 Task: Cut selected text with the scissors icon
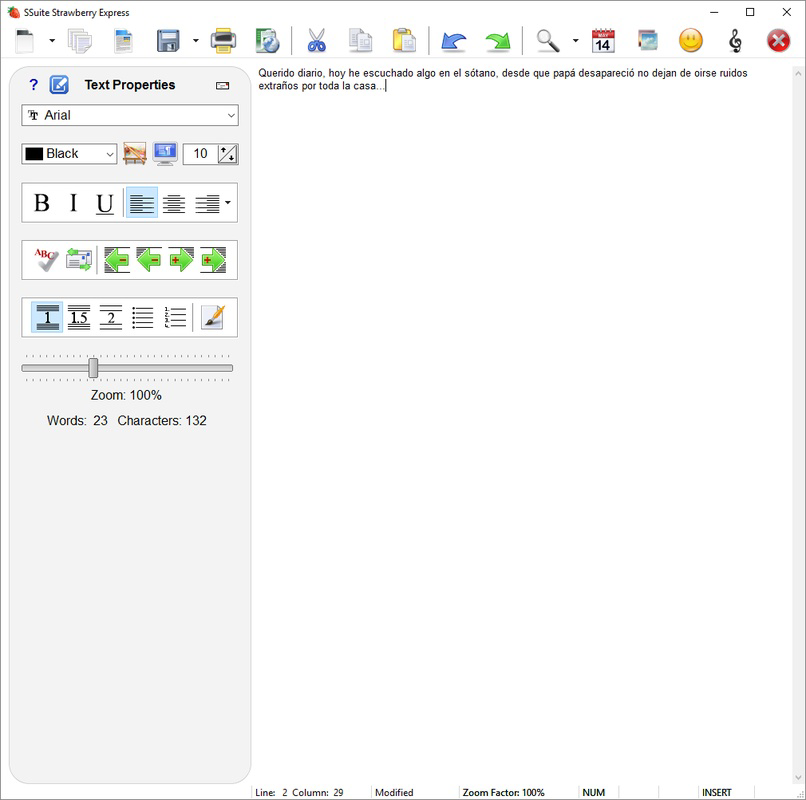click(317, 41)
